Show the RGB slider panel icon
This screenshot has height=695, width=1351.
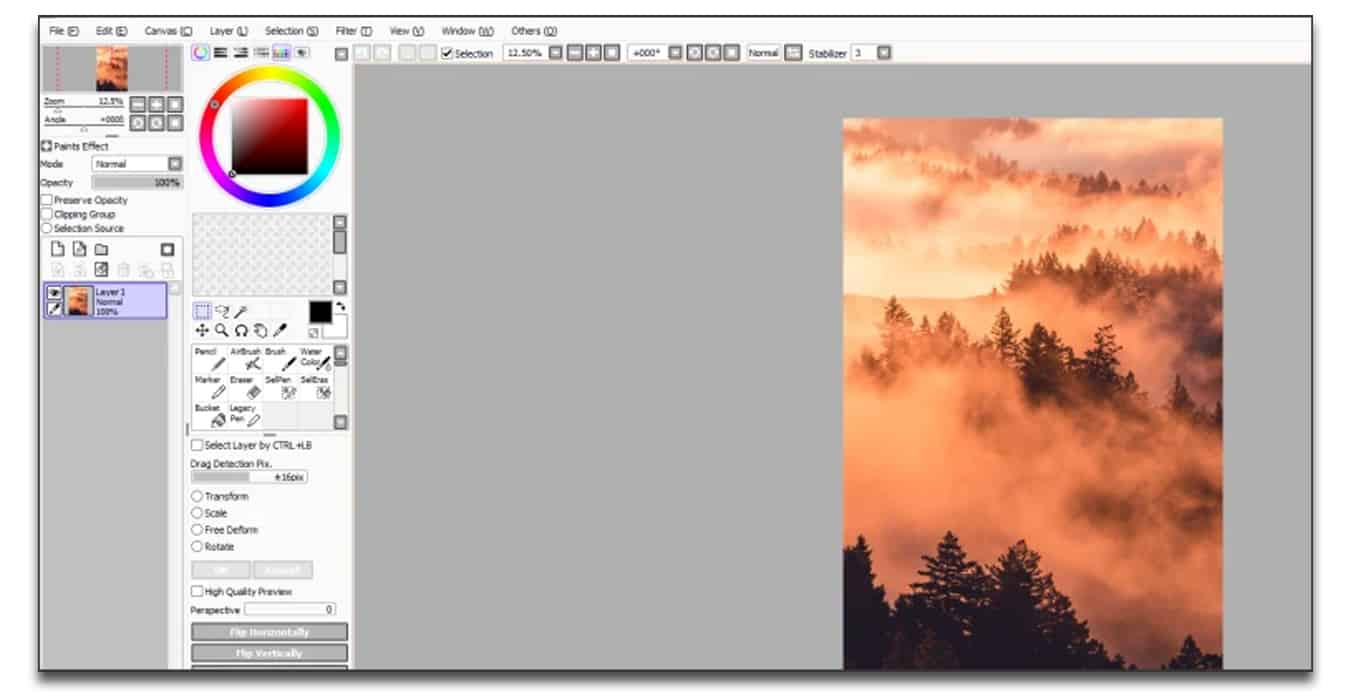(220, 53)
